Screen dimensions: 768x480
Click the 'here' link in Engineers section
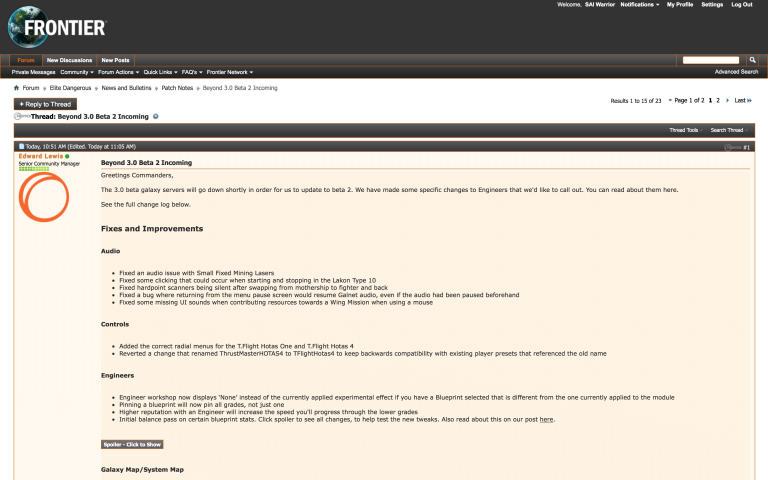(546, 420)
